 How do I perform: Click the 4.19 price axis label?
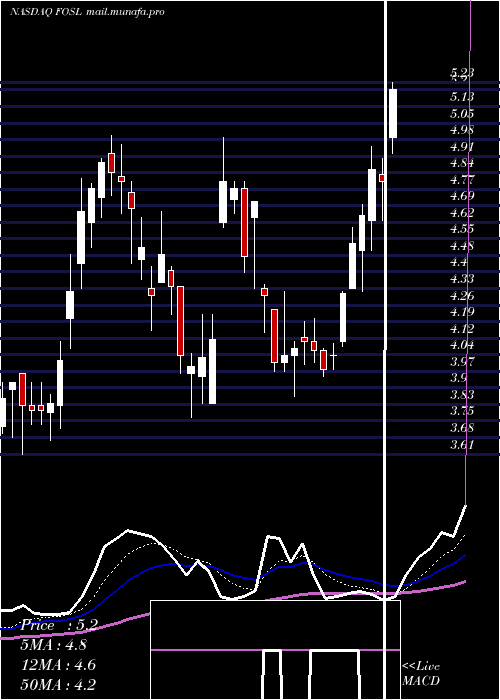tap(462, 312)
